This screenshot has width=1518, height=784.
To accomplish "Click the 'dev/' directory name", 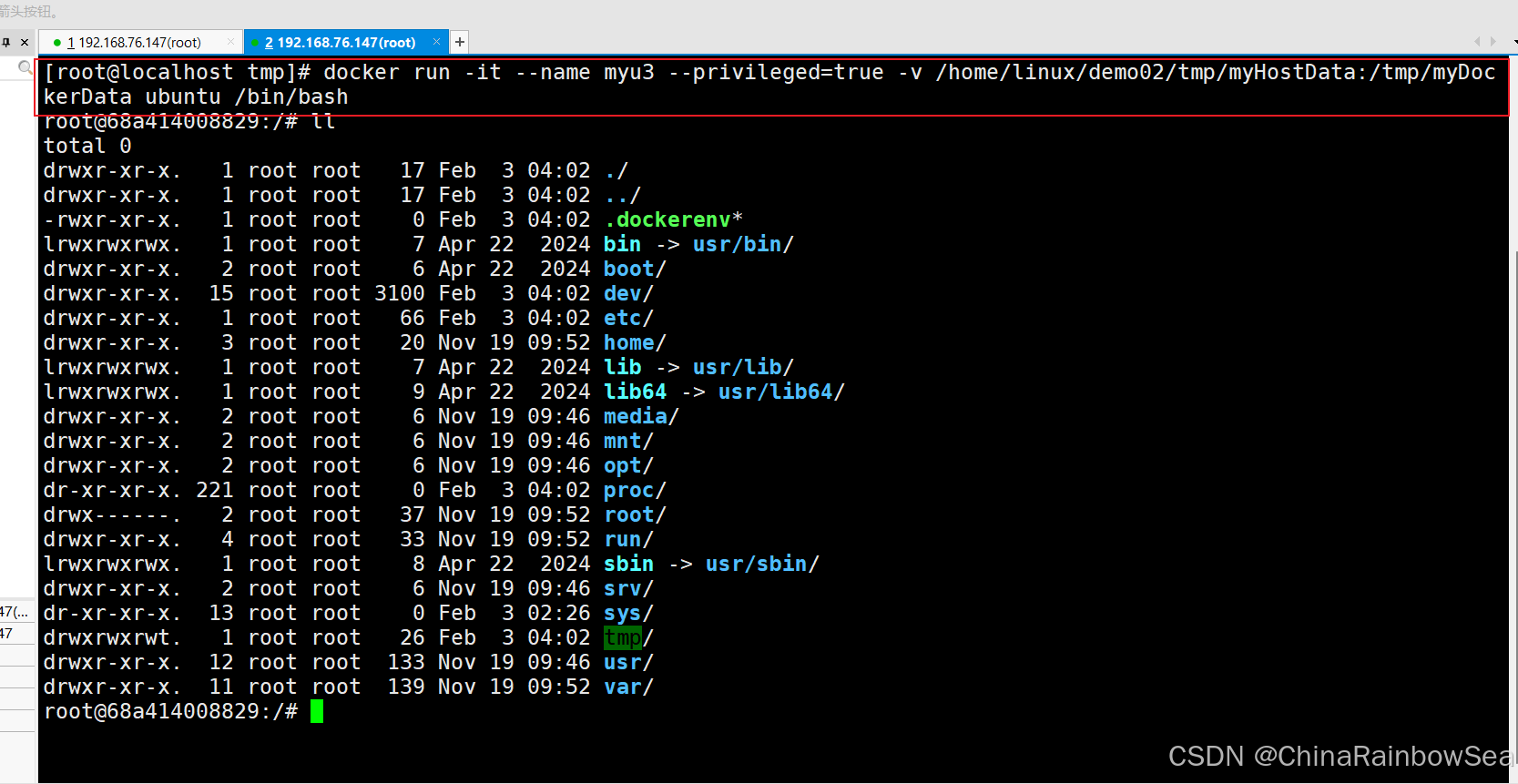I will point(628,293).
